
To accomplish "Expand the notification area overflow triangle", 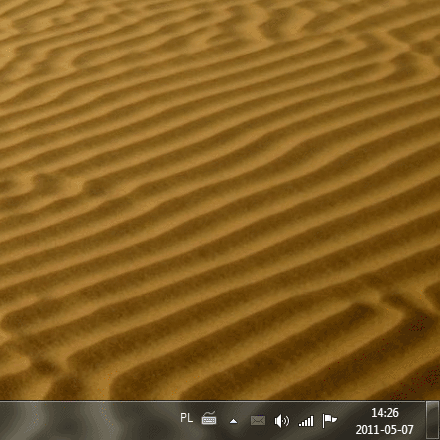I will point(234,421).
